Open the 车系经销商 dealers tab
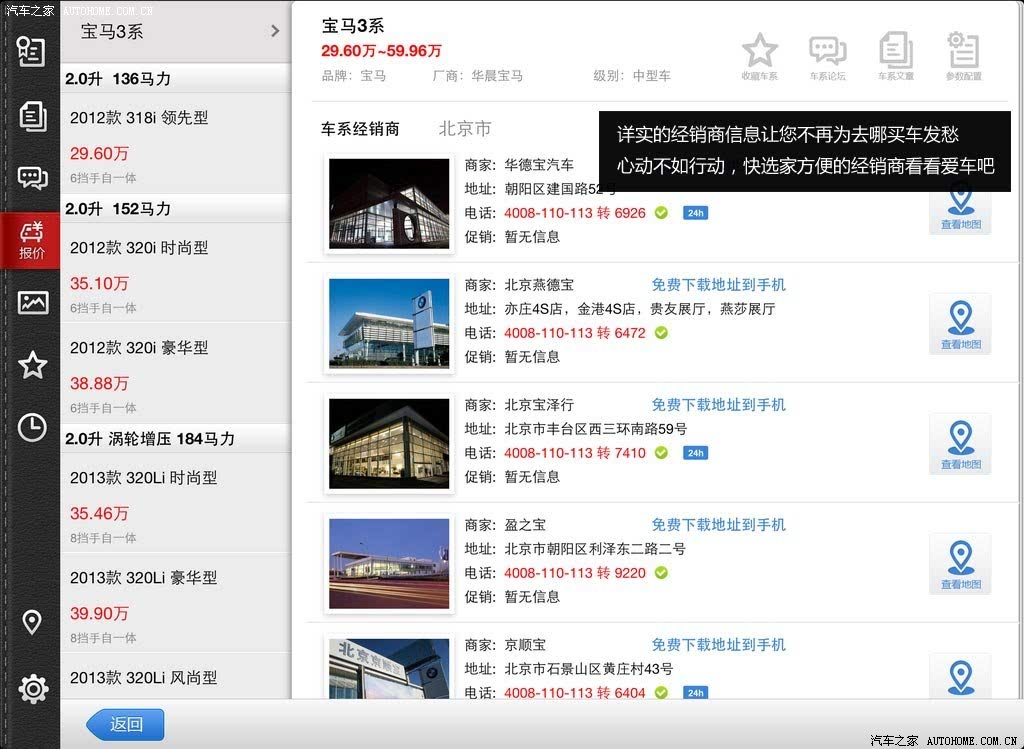Viewport: 1024px width, 749px height. tap(360, 129)
